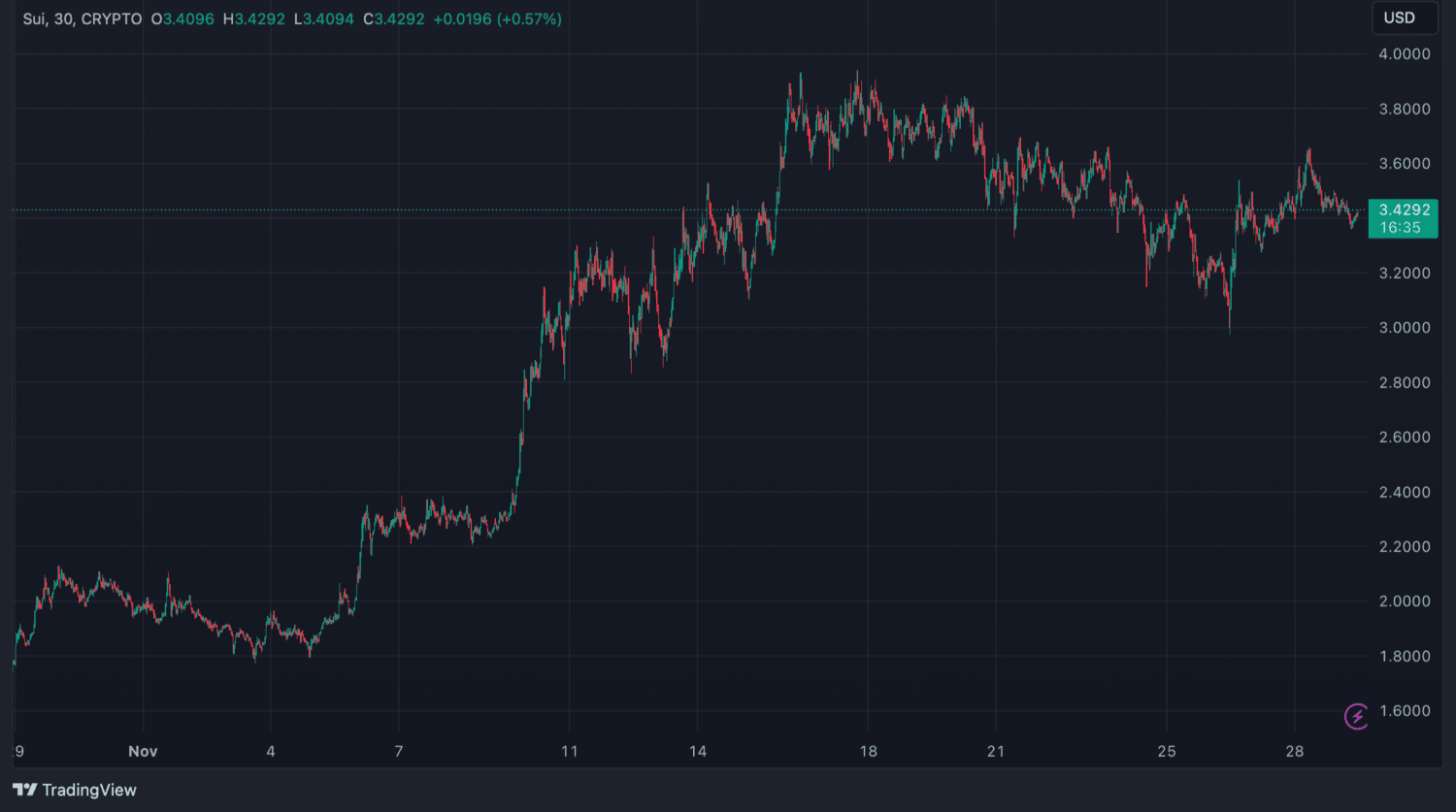Open the TradingView text link

(89, 790)
